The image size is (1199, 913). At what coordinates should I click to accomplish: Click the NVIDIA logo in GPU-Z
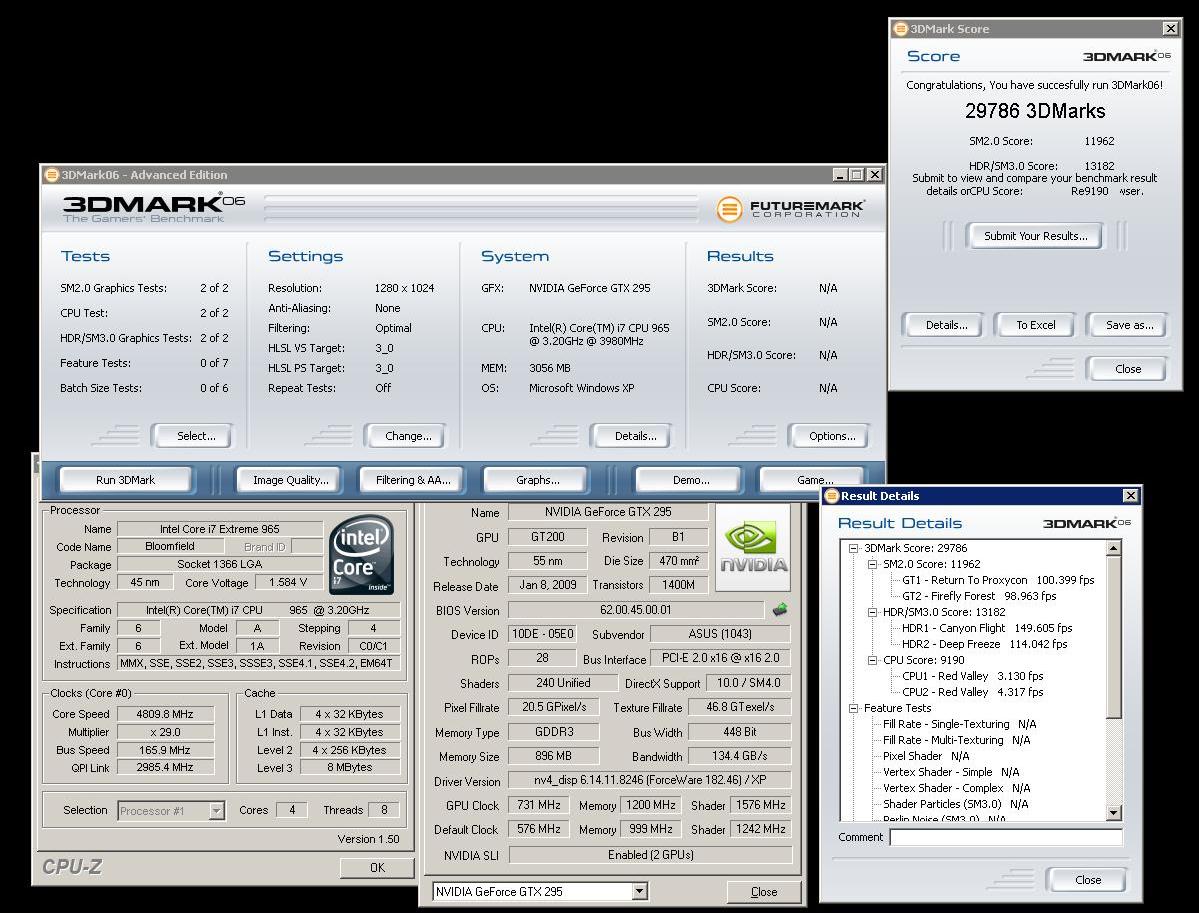[753, 547]
